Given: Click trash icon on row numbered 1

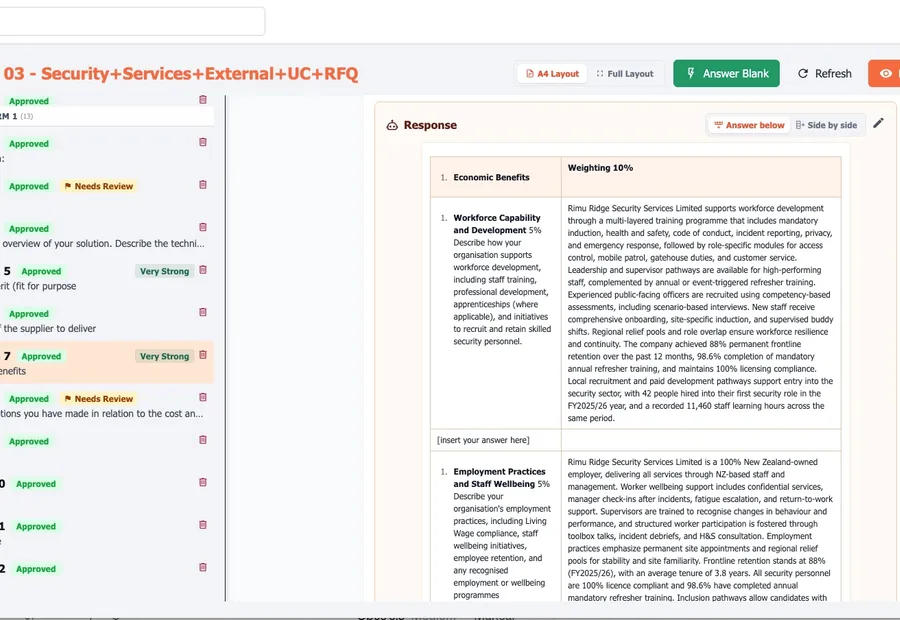Looking at the screenshot, I should (203, 525).
